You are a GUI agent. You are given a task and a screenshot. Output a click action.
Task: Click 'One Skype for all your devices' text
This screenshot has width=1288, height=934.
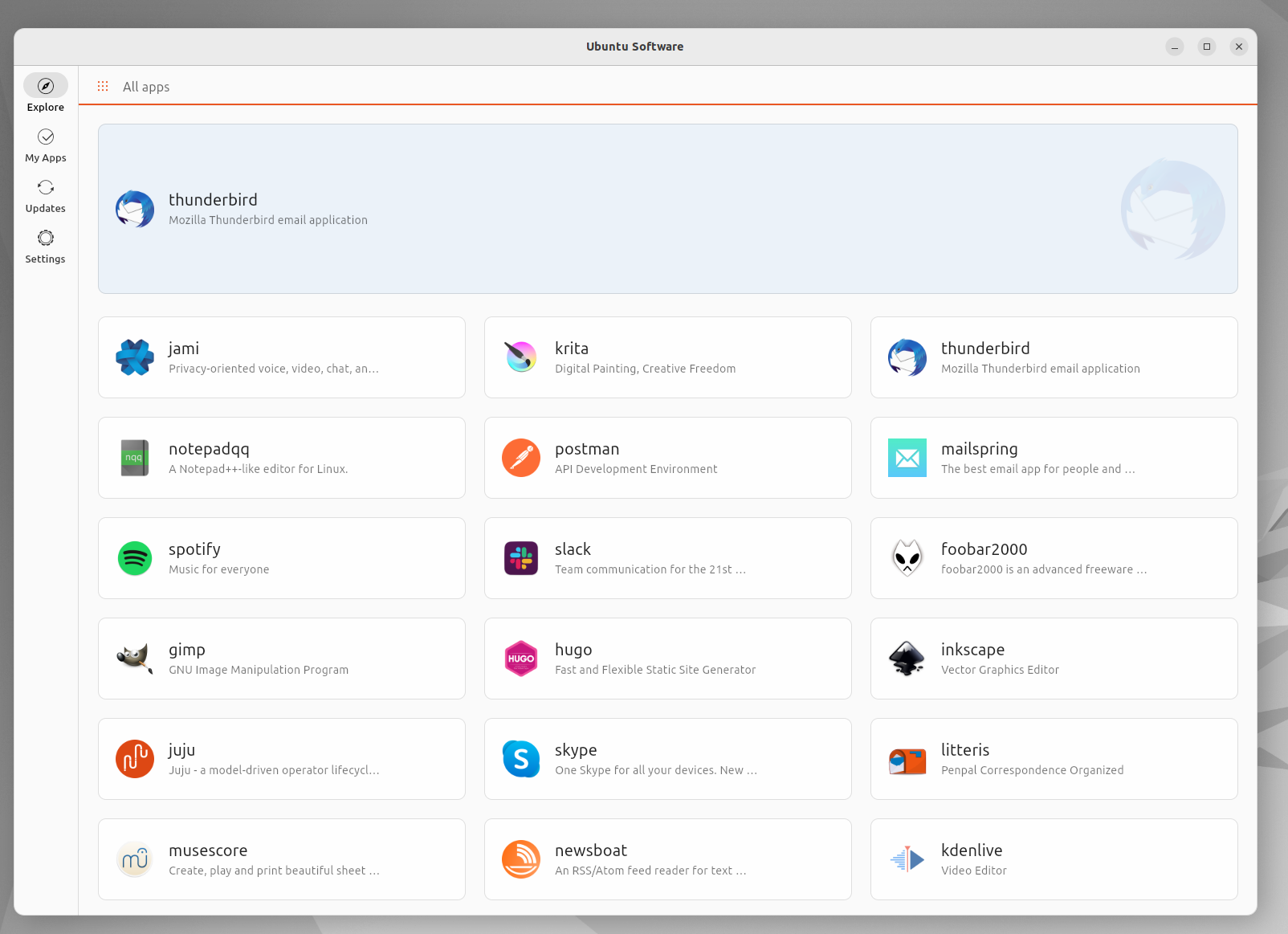pos(634,770)
